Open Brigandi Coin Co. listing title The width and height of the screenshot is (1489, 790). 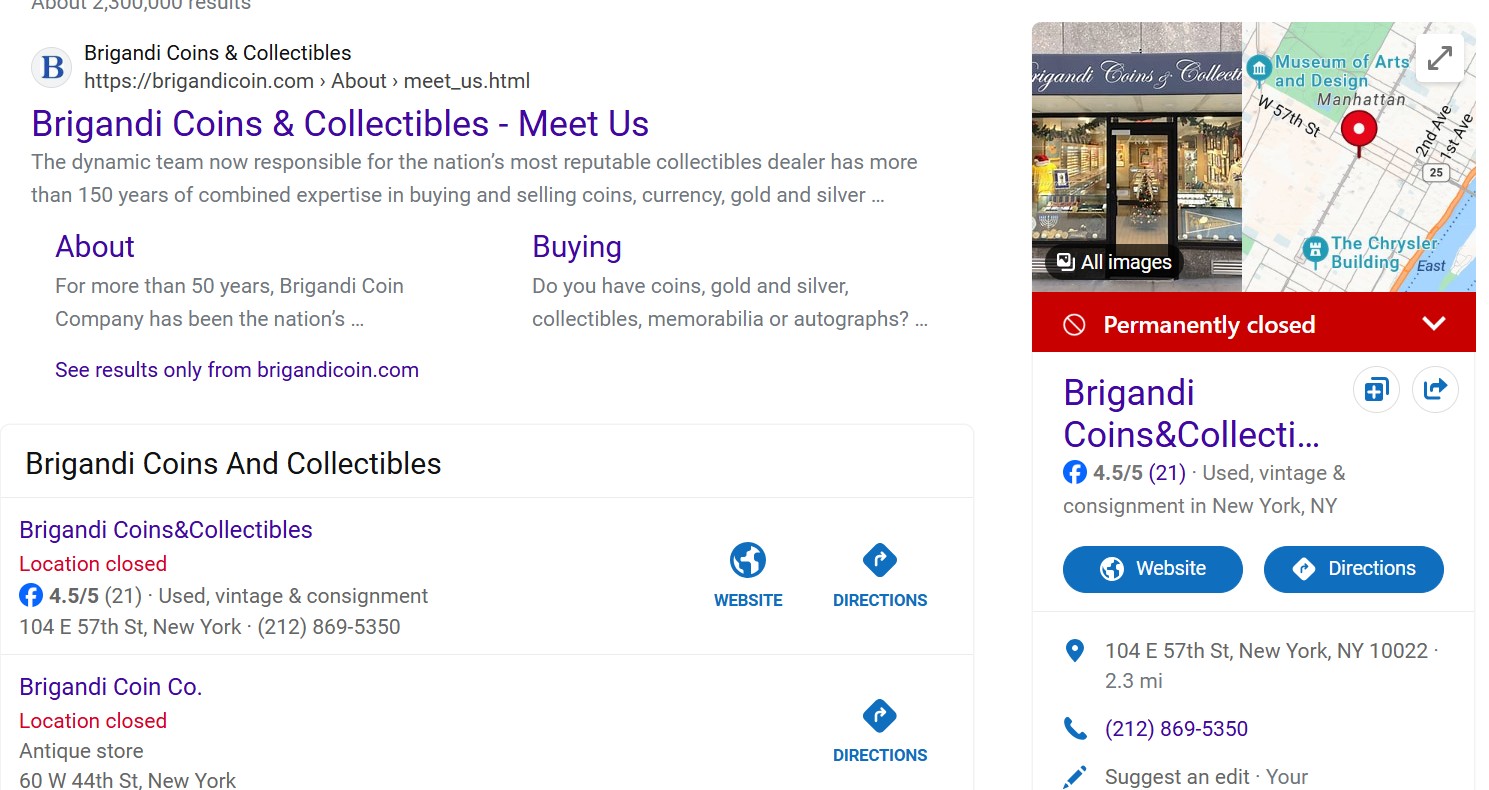[x=111, y=687]
